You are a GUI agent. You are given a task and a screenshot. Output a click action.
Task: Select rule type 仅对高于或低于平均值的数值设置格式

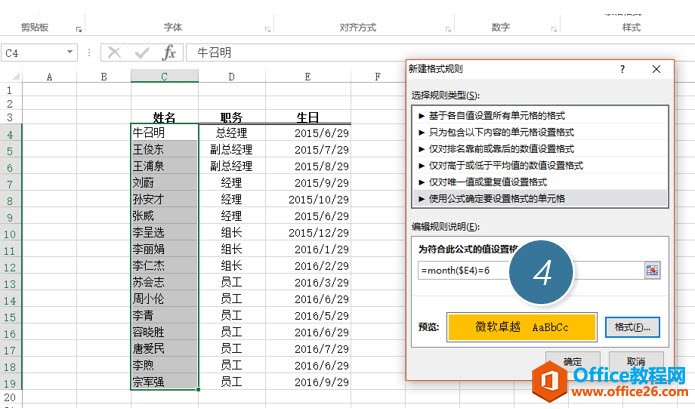click(539, 165)
